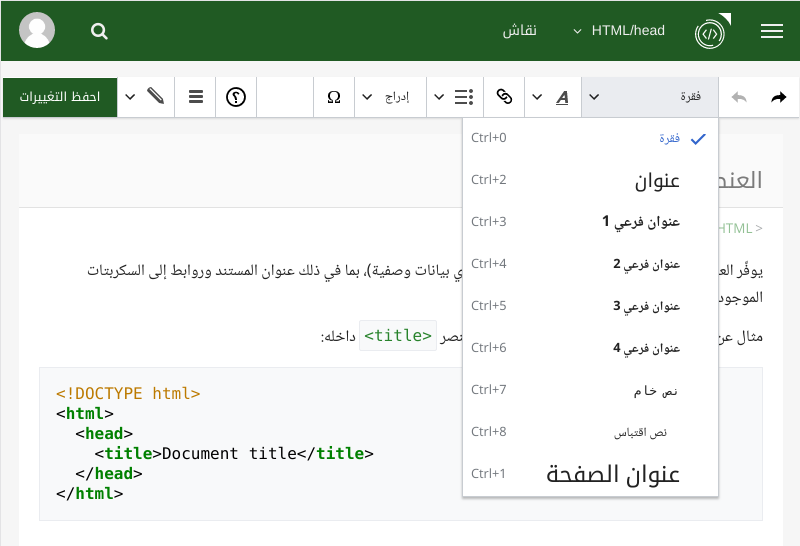Click the opening <head> code line
800x546 pixels.
(104, 433)
